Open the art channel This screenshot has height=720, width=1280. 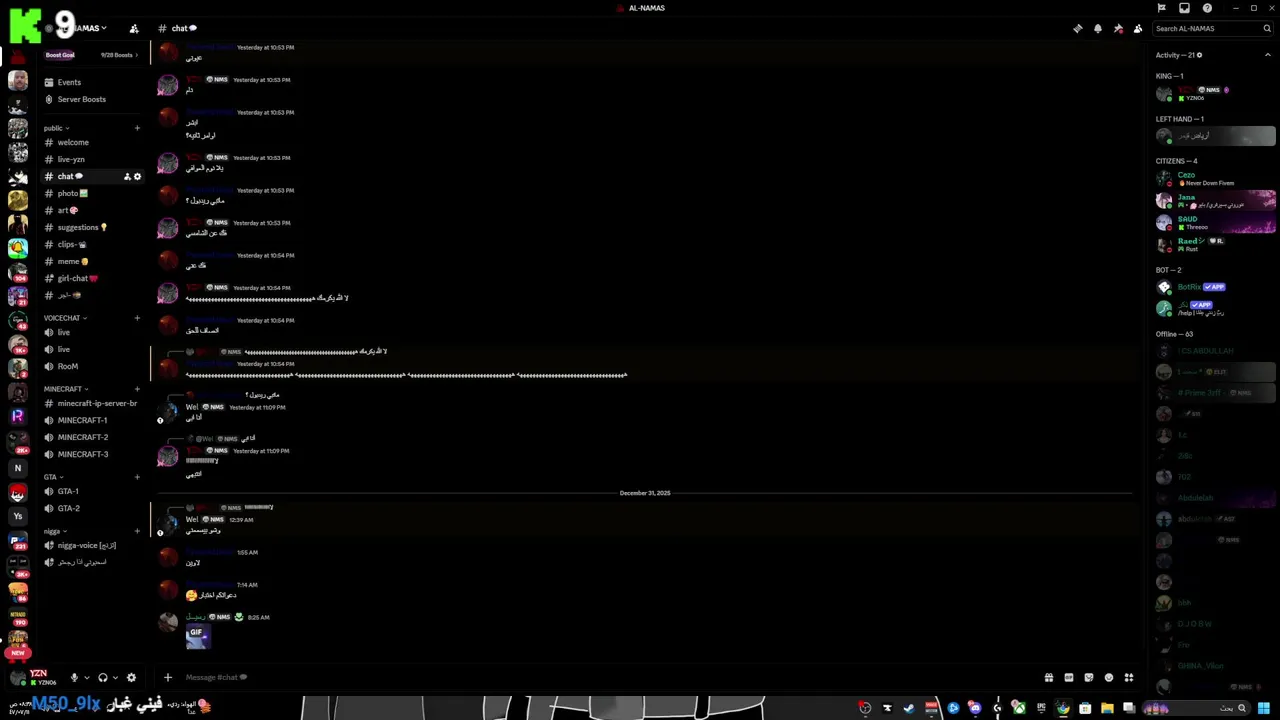point(94,210)
